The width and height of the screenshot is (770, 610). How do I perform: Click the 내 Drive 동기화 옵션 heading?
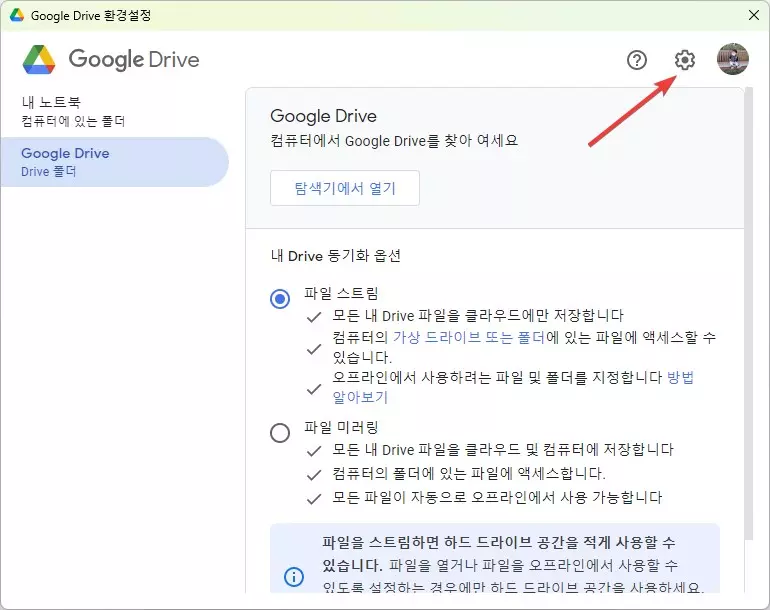336,256
